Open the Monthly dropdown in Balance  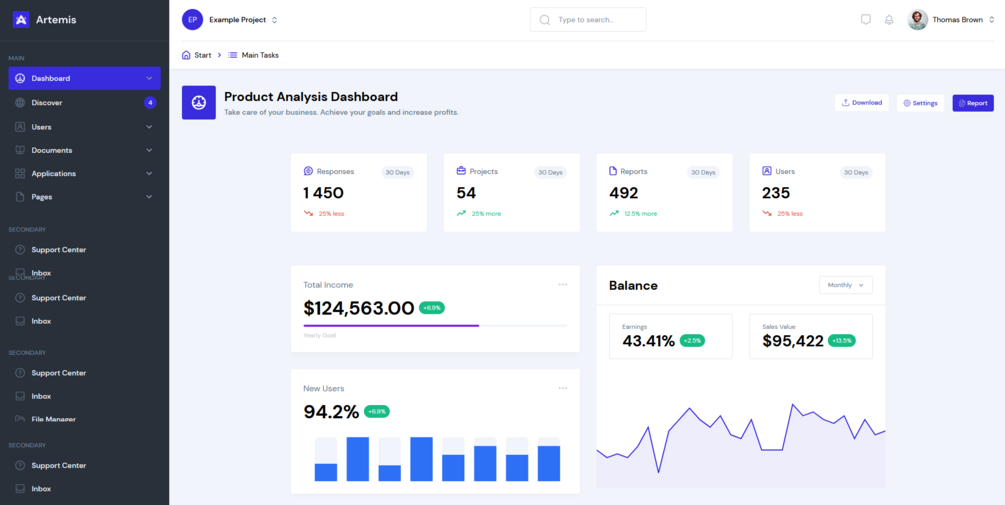[x=846, y=285]
